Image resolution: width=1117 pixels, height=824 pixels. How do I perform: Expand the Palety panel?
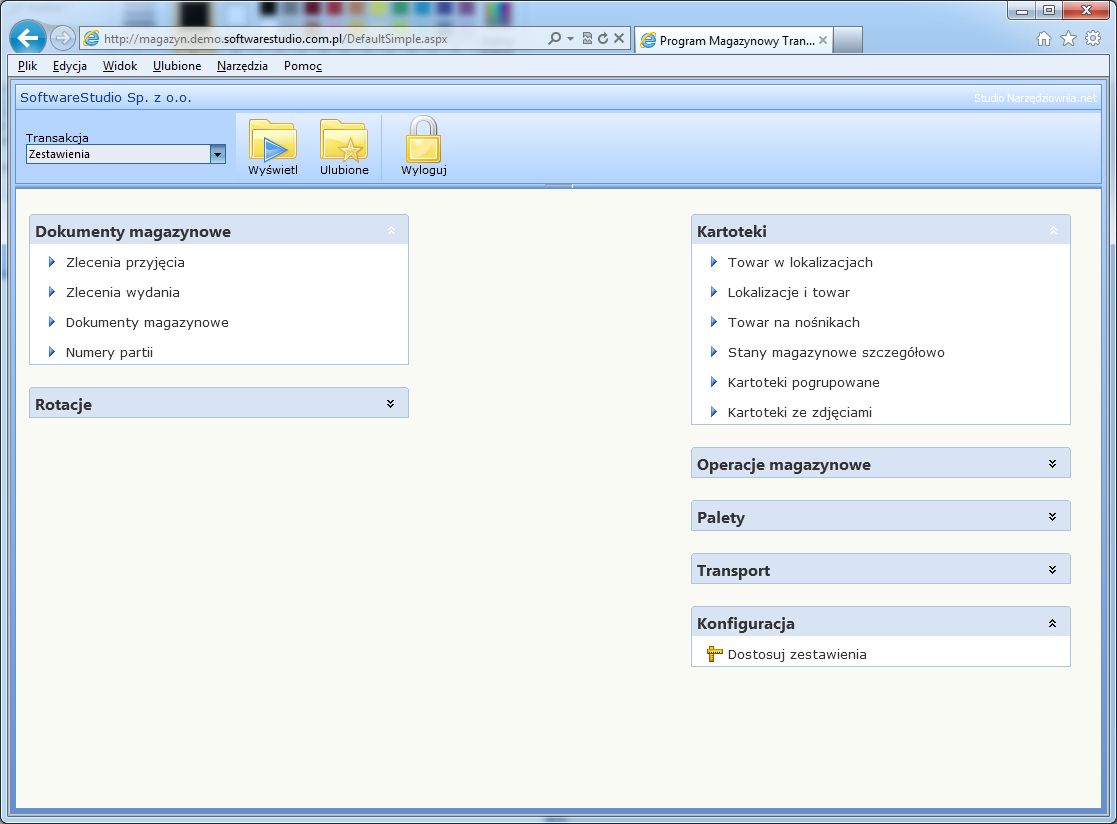pyautogui.click(x=1052, y=517)
